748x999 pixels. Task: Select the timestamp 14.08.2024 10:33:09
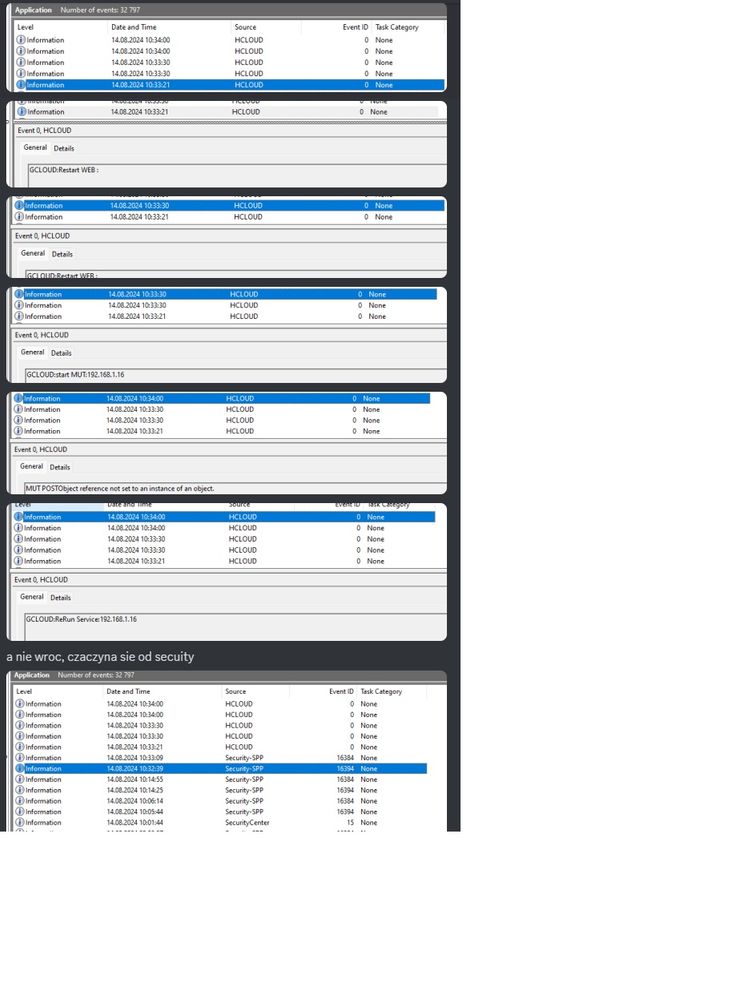point(134,758)
